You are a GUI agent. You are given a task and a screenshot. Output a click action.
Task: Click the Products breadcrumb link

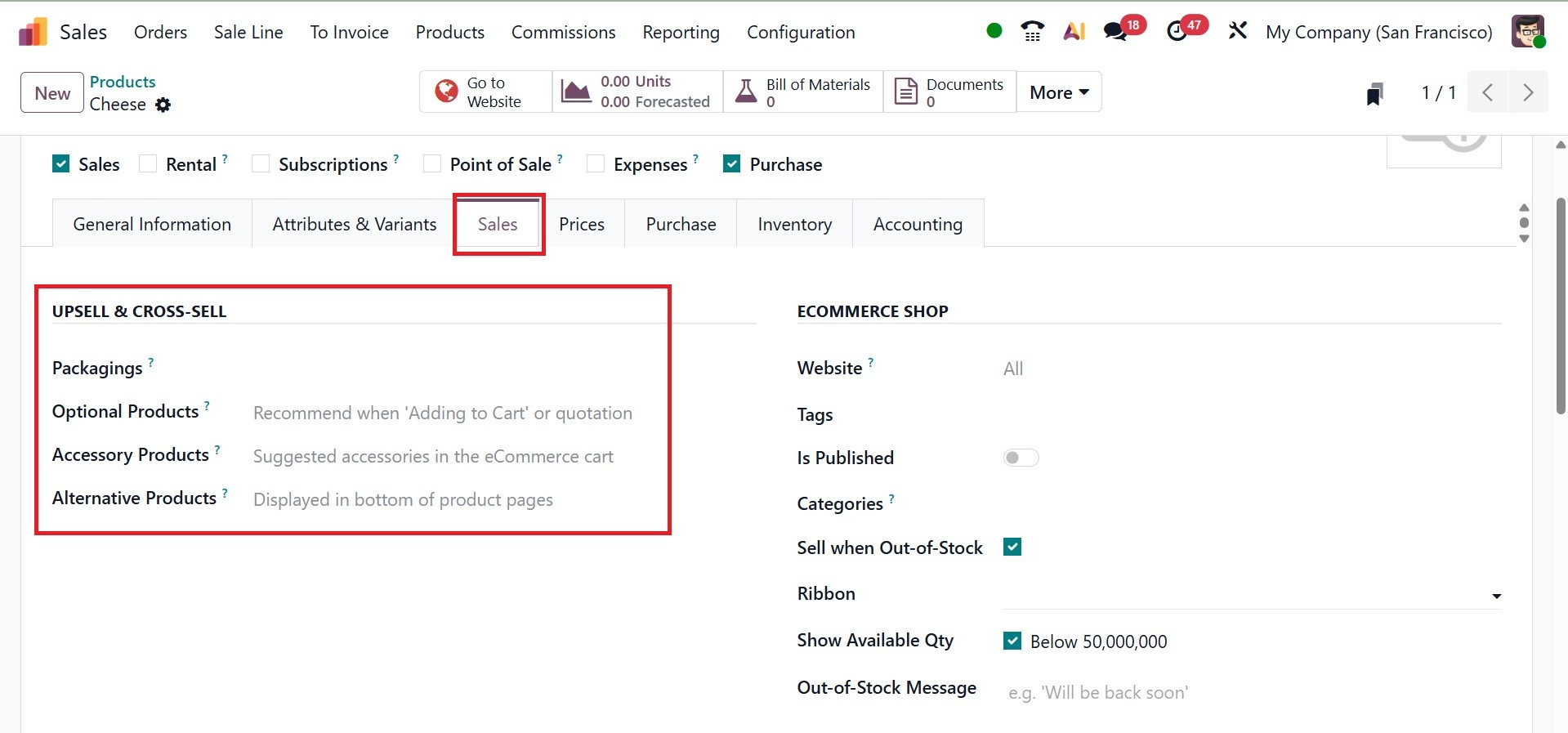click(123, 82)
